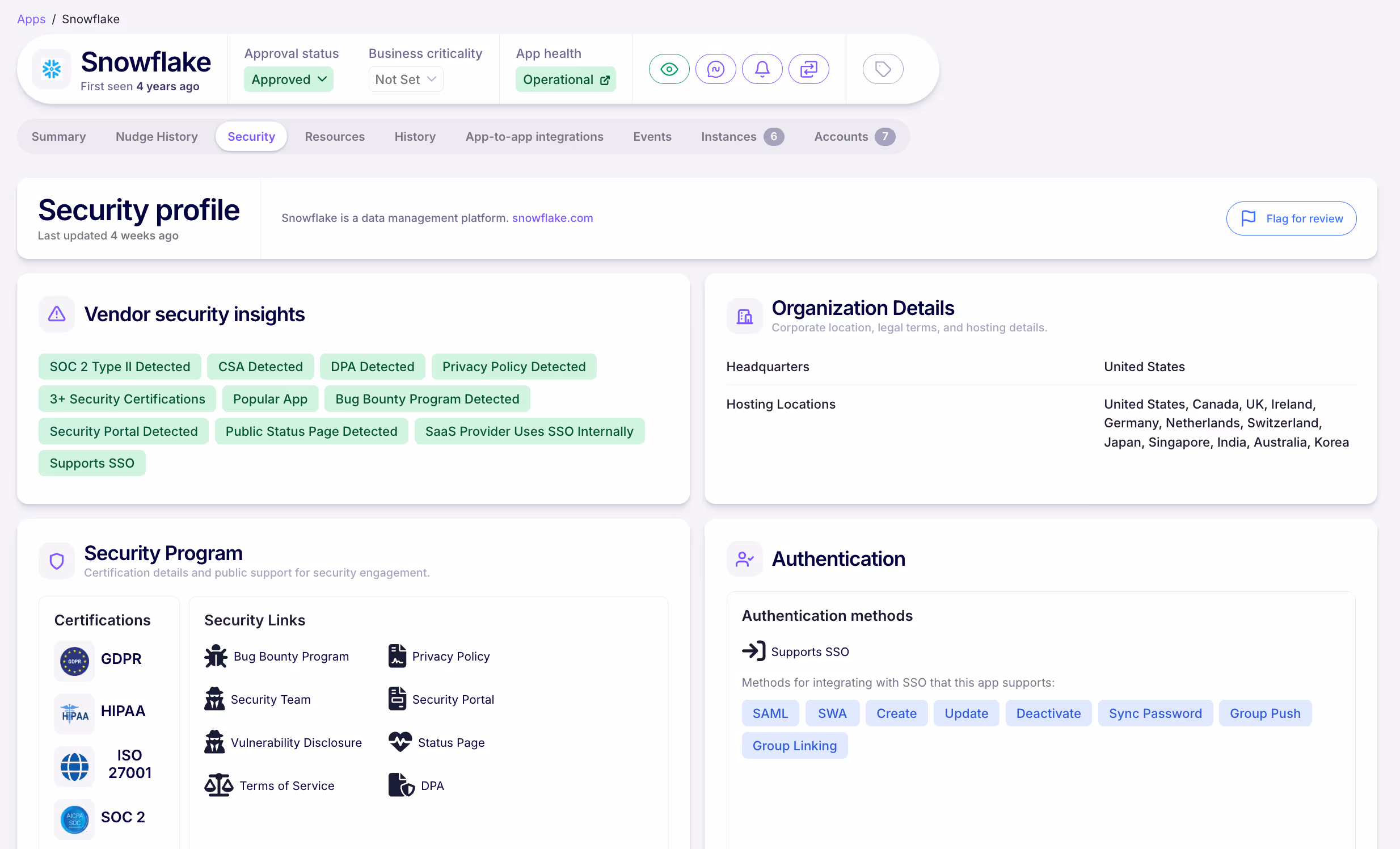Open the Vulnerability Disclosure link
1400x849 pixels.
(296, 743)
